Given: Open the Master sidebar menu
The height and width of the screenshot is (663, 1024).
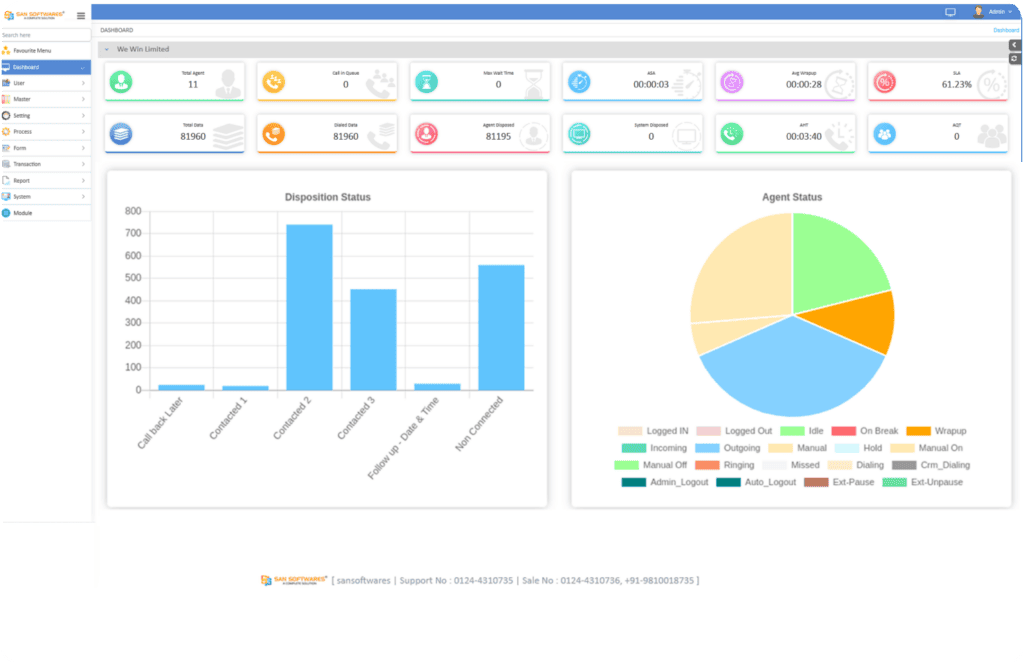Looking at the screenshot, I should click(x=46, y=99).
